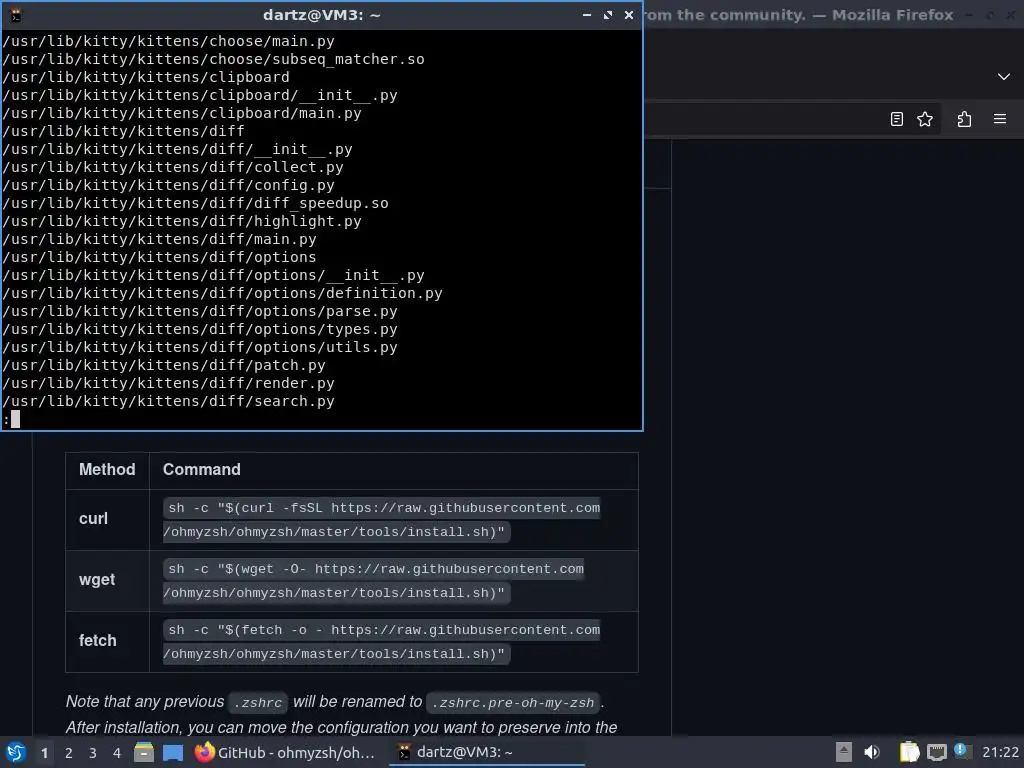Expand the Firefox list all tabs chevron
1024x768 pixels.
tap(1004, 76)
